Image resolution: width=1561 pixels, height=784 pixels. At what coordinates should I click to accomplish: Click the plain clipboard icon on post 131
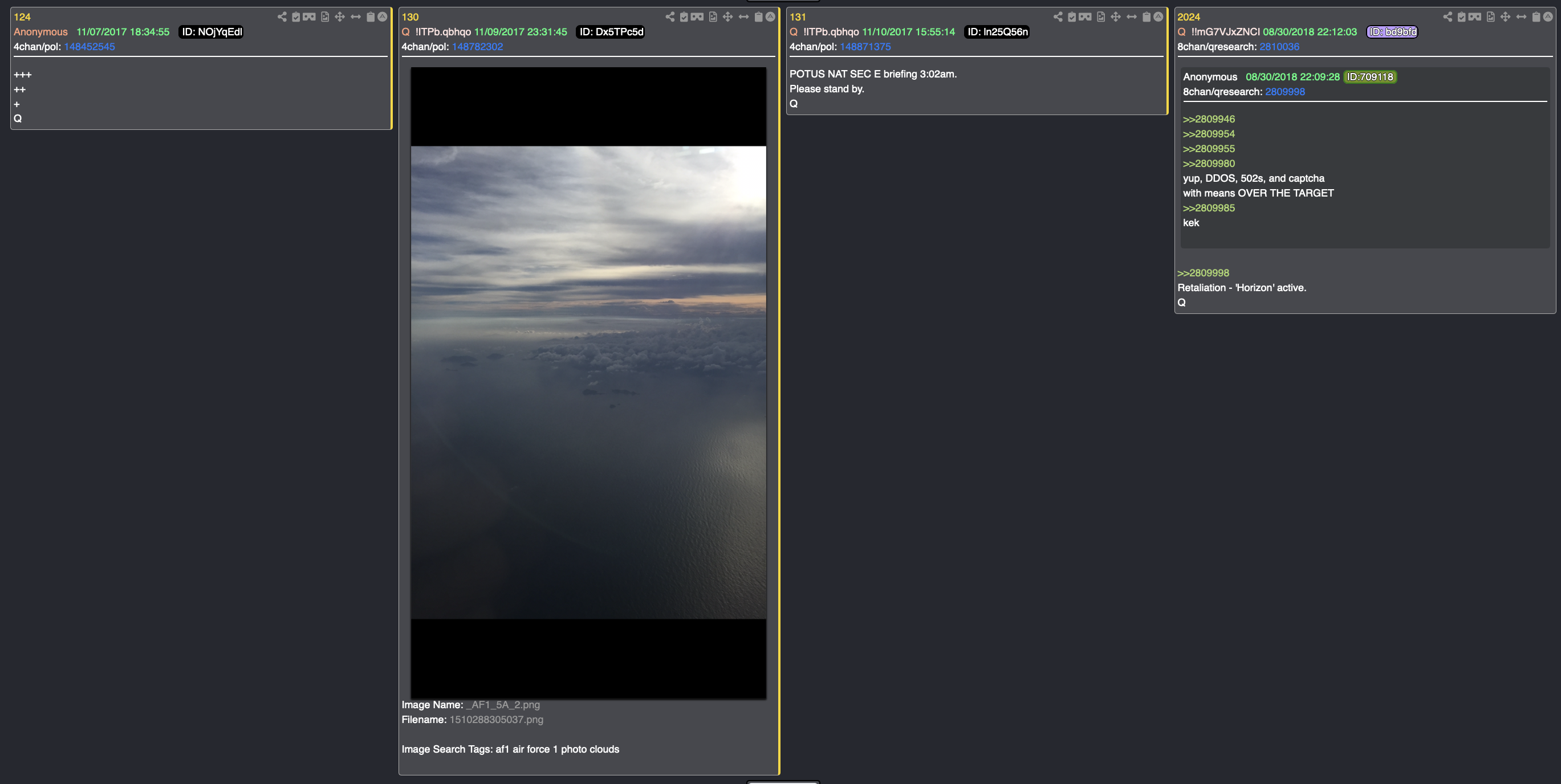point(1146,17)
